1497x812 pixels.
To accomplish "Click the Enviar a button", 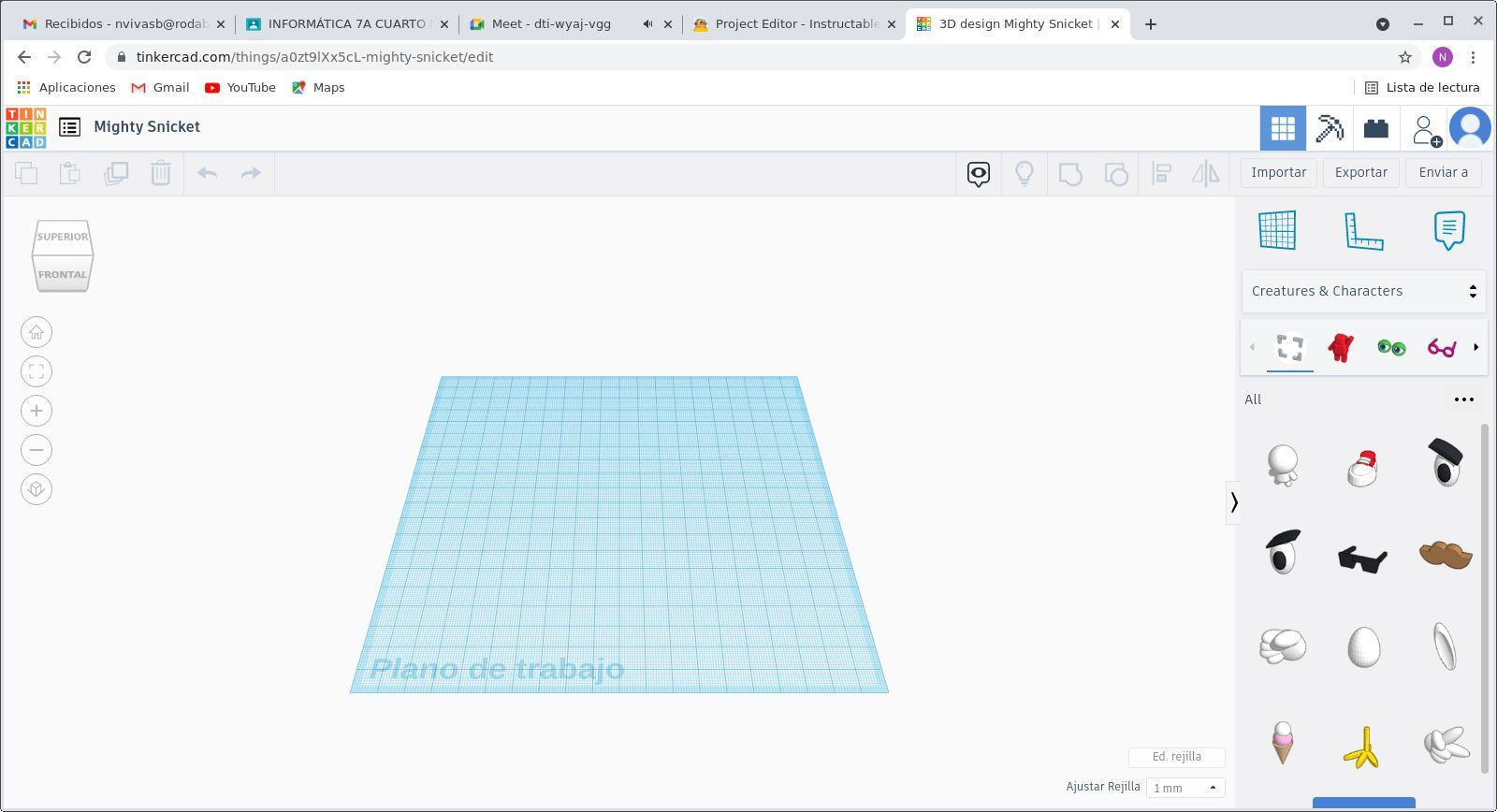I will 1444,172.
